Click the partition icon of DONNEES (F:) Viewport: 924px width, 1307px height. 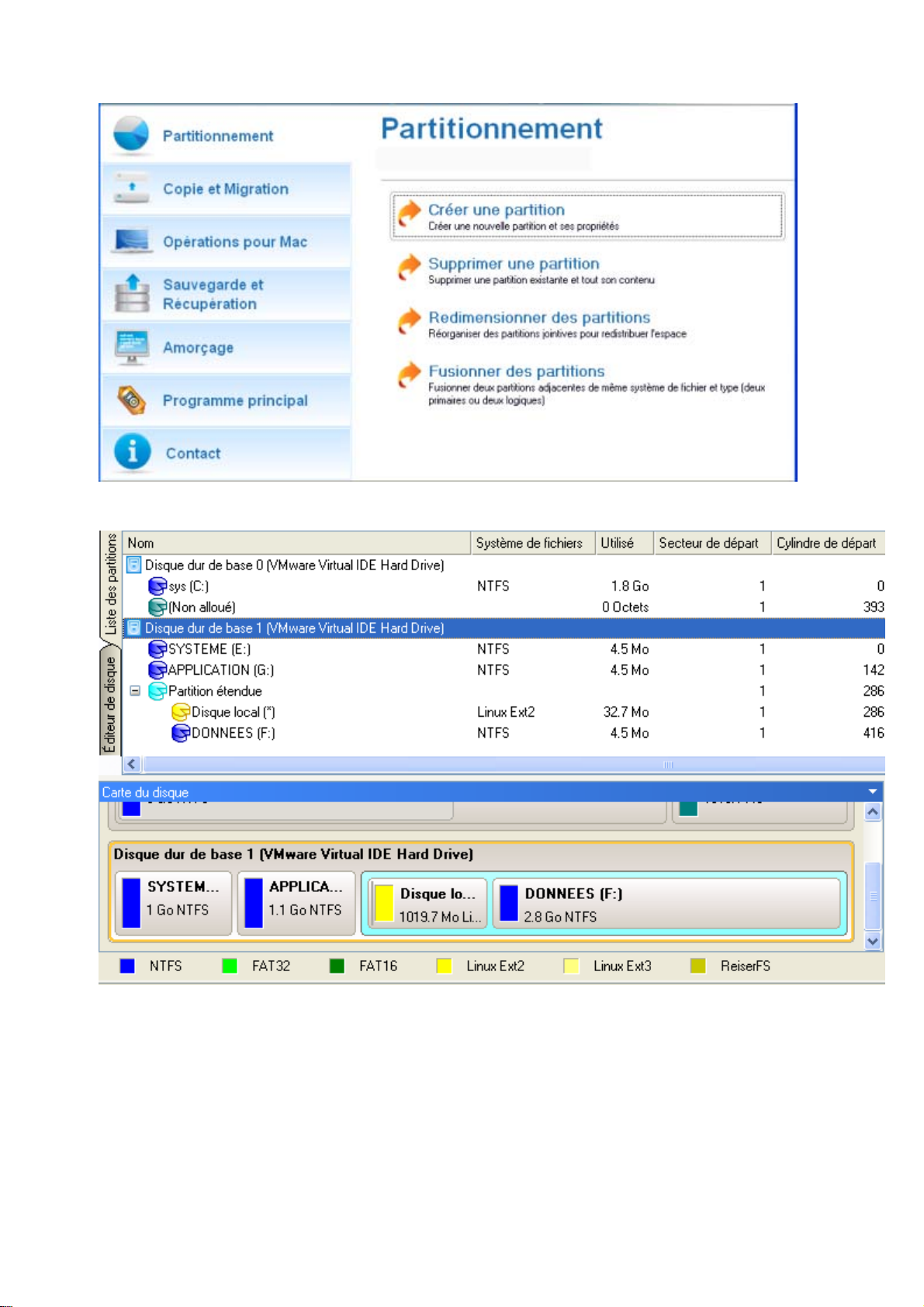click(x=181, y=733)
